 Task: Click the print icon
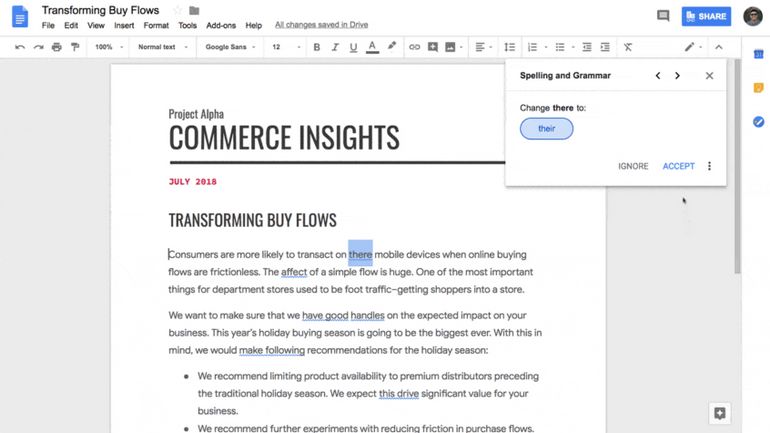[x=57, y=47]
